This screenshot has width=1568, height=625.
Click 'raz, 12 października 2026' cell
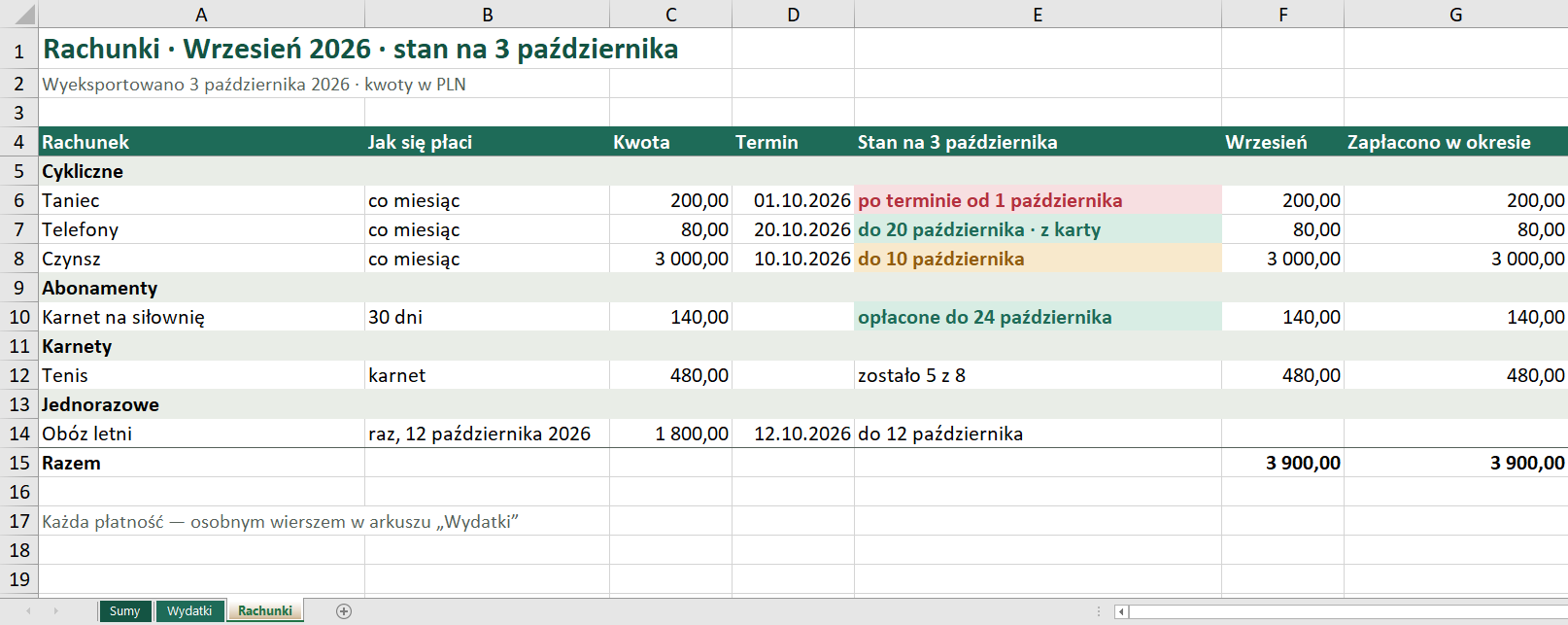coord(488,434)
